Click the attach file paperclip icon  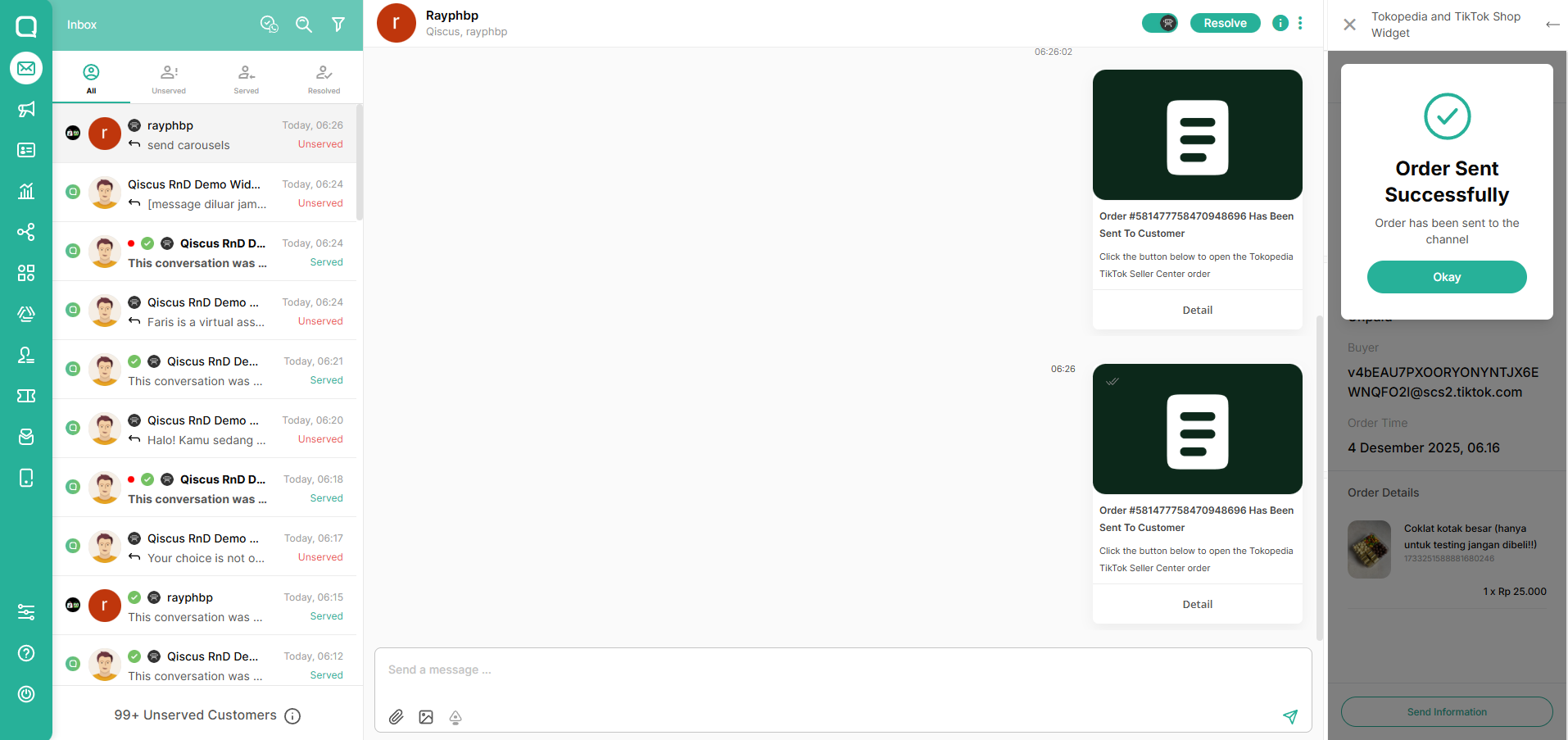coord(396,717)
